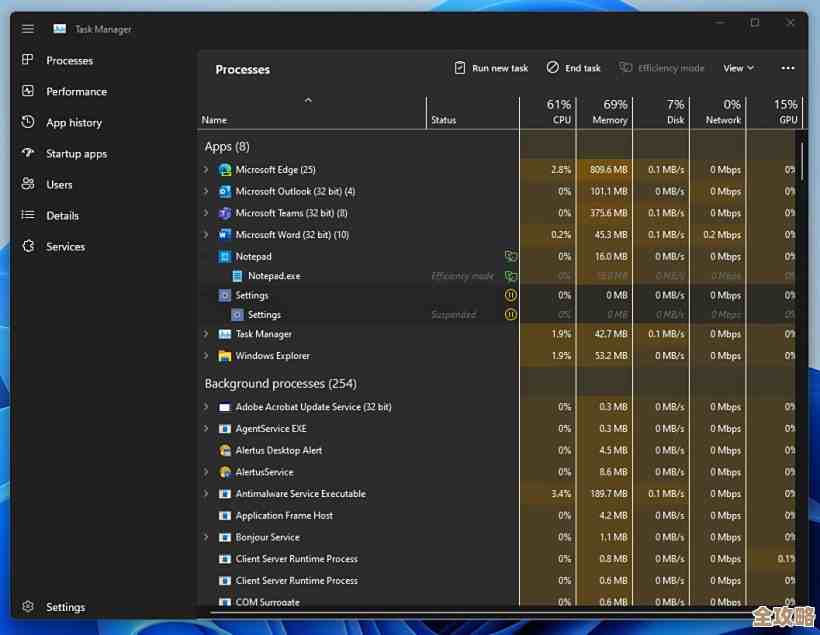Open the Details panel

(x=62, y=215)
